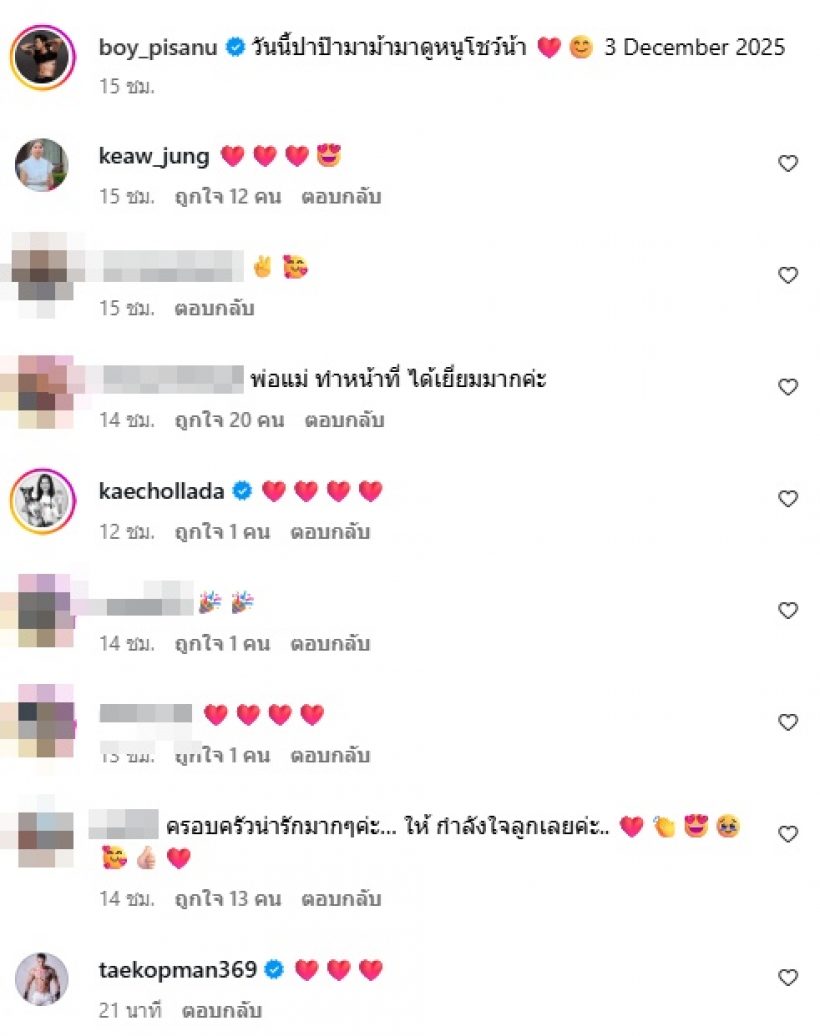Reply to keaw_jung's comment
820x1036 pixels.
(x=341, y=197)
